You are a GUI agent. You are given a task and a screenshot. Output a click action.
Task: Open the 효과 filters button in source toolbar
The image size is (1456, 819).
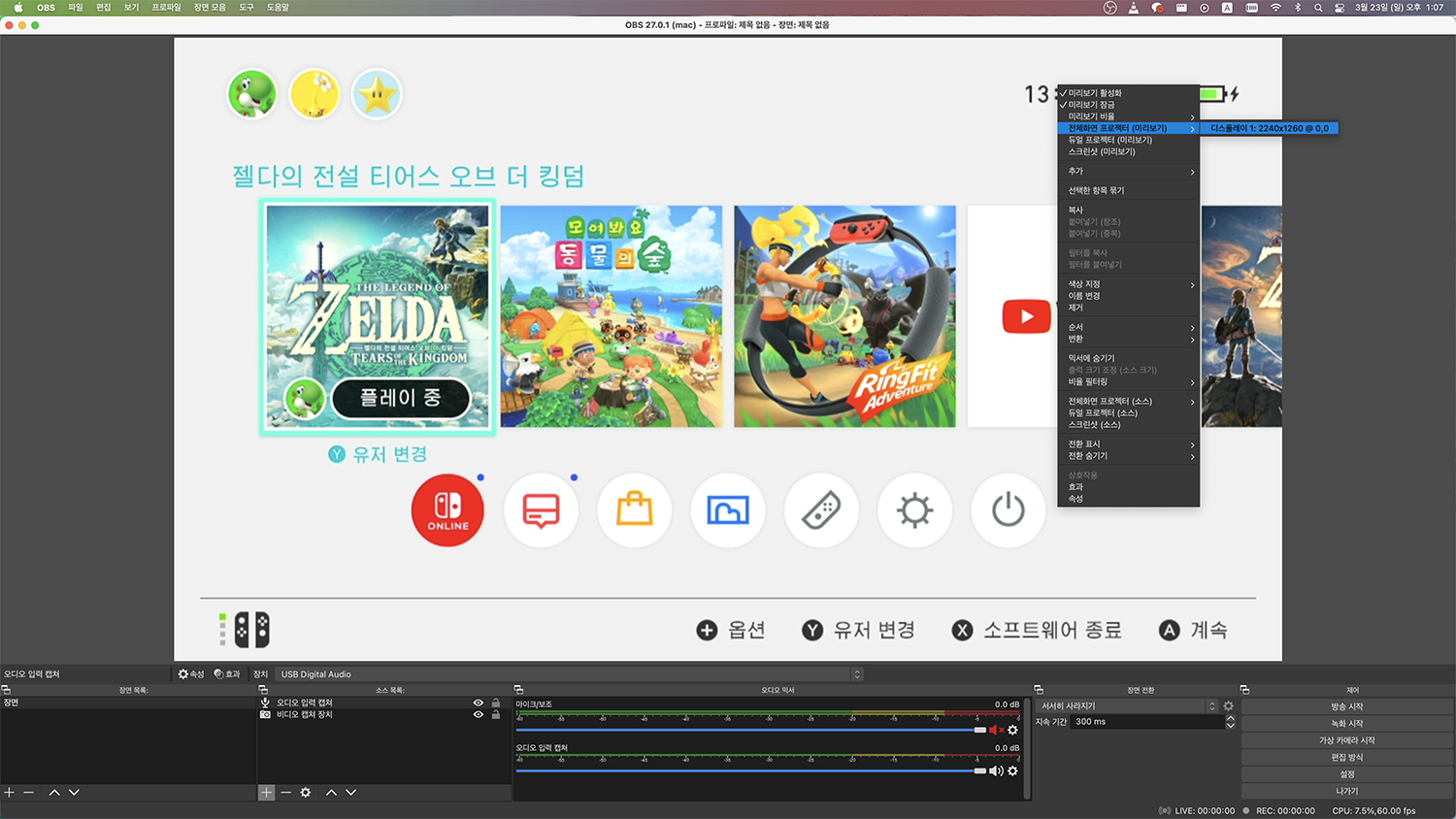click(227, 674)
